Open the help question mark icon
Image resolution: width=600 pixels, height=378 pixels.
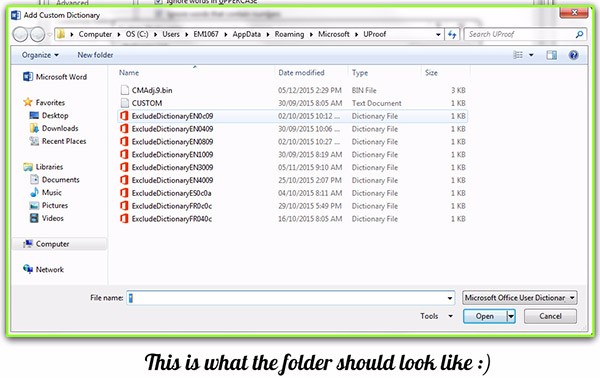tap(573, 55)
